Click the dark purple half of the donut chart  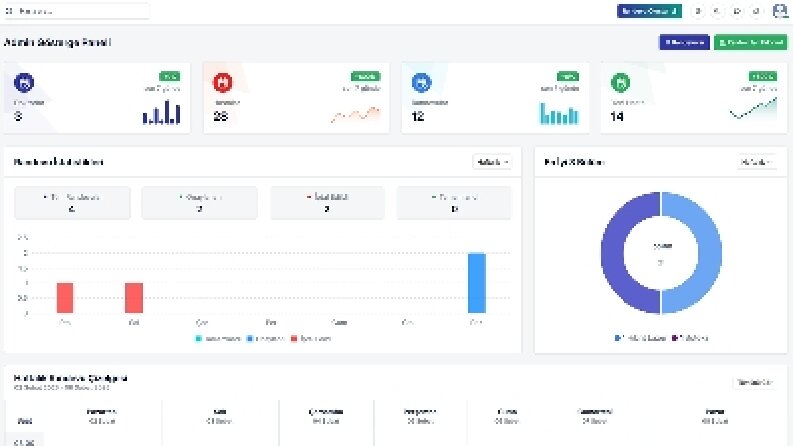tap(614, 253)
